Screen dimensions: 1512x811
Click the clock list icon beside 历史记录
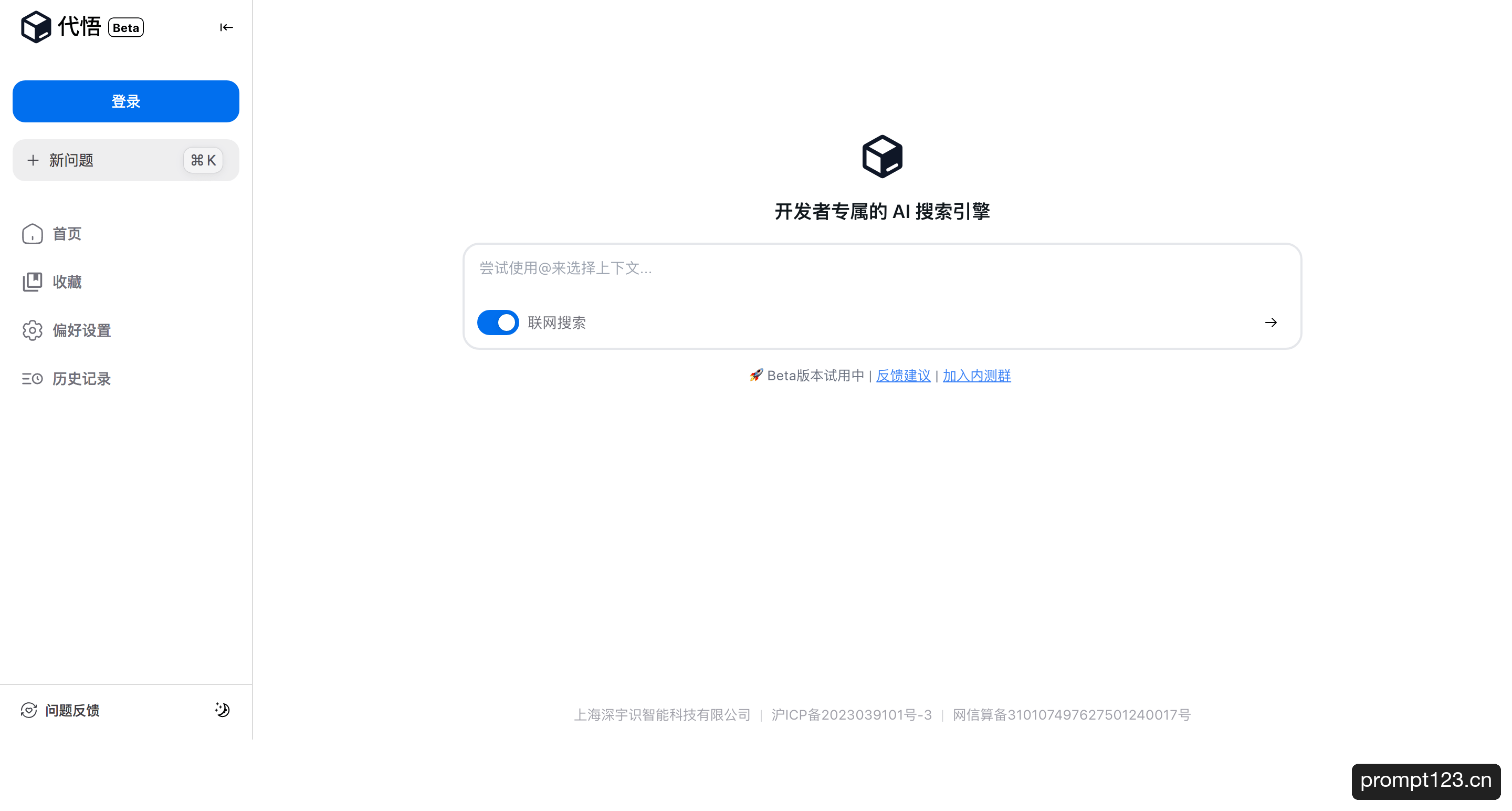[x=32, y=379]
